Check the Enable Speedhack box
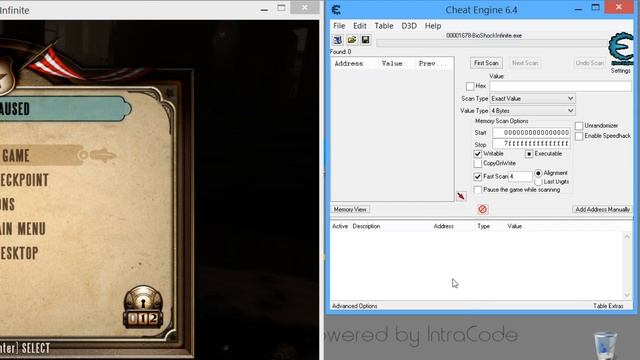Screen dimensions: 640x360 (x=579, y=136)
